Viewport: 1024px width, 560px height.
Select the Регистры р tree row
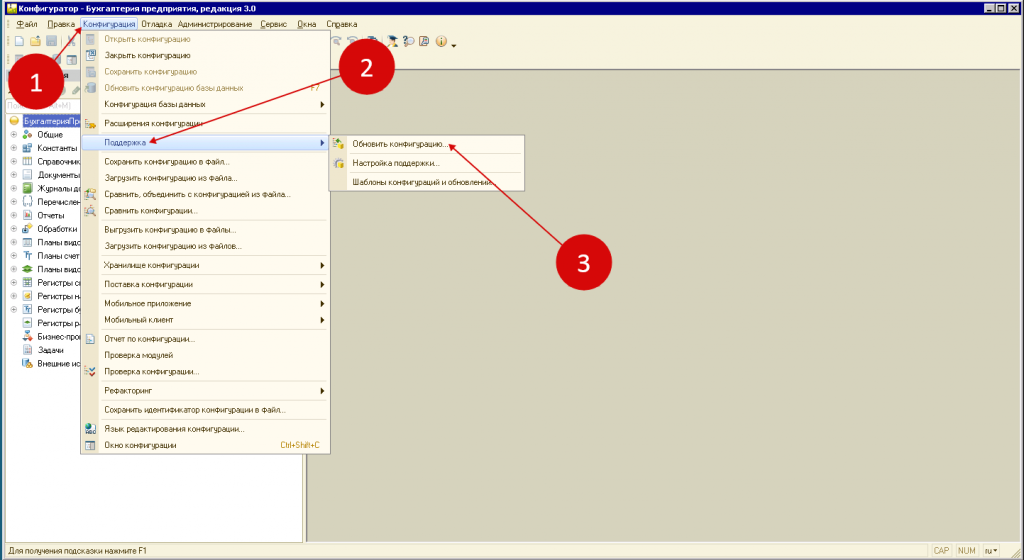[x=58, y=323]
